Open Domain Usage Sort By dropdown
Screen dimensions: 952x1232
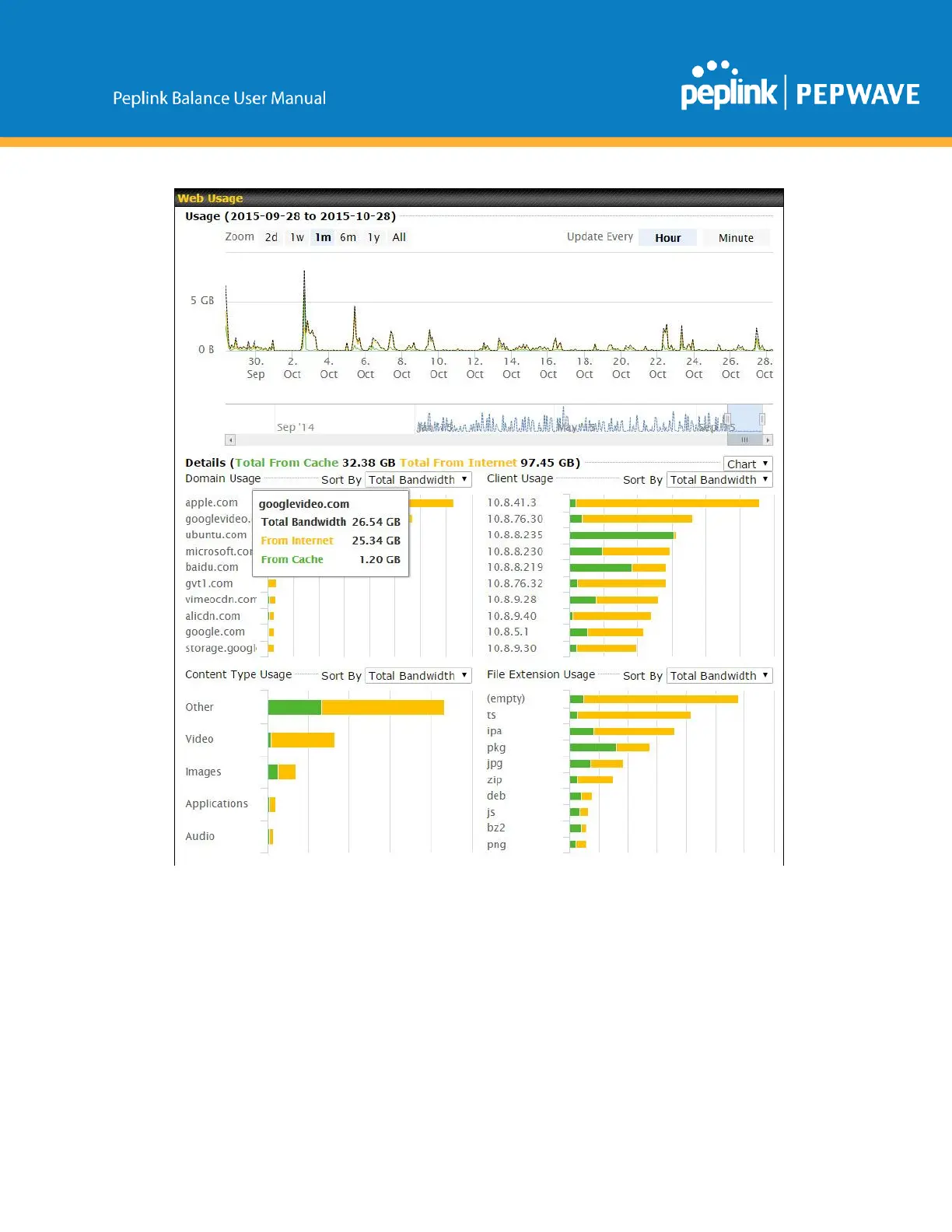418,480
